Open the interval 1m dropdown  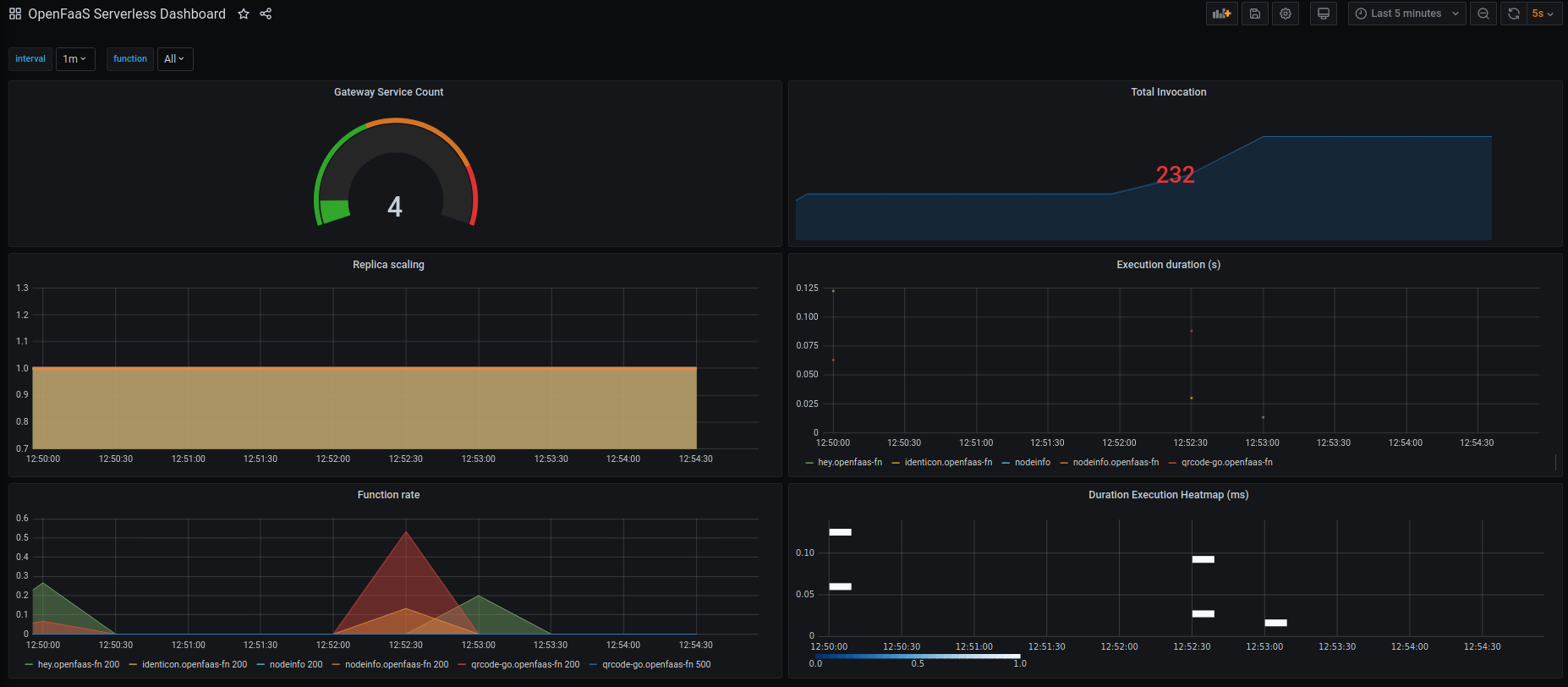[75, 58]
